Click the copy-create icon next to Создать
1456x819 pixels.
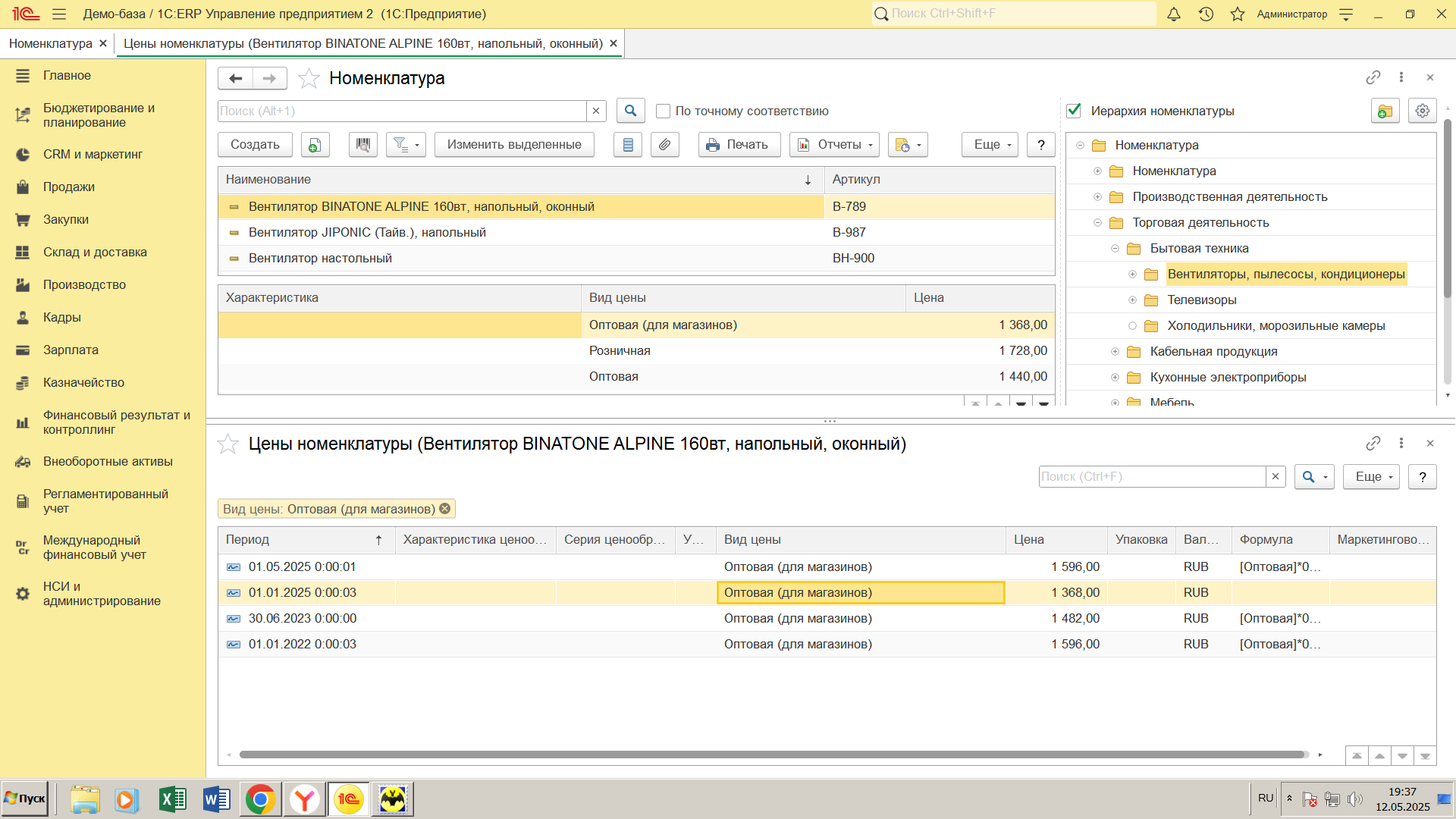pos(315,145)
